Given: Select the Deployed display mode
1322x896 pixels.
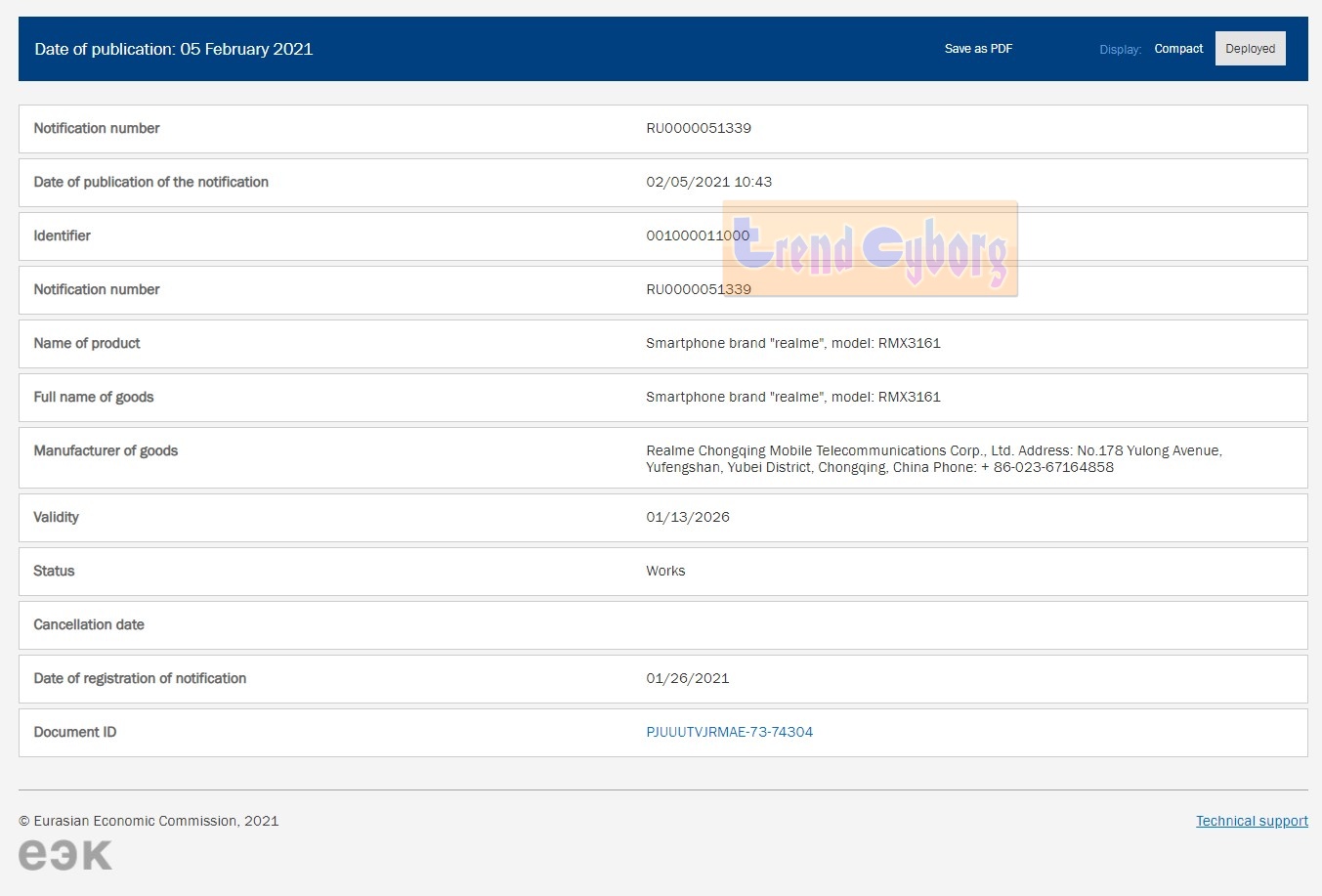Looking at the screenshot, I should click(1250, 48).
